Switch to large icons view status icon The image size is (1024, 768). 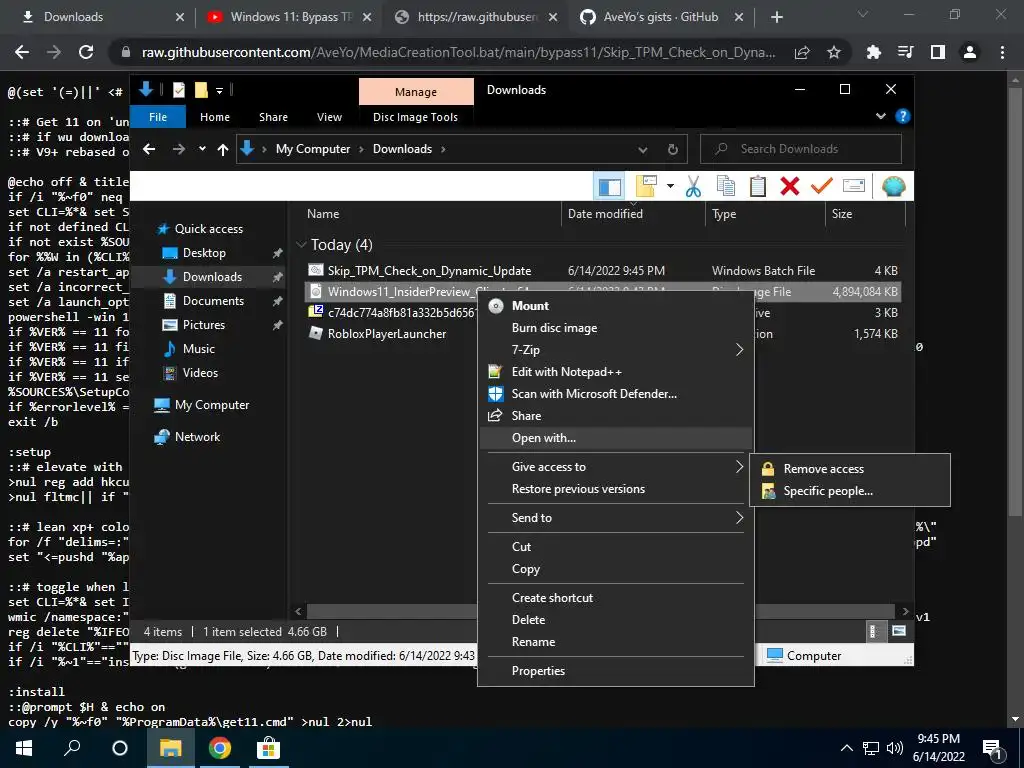point(899,631)
